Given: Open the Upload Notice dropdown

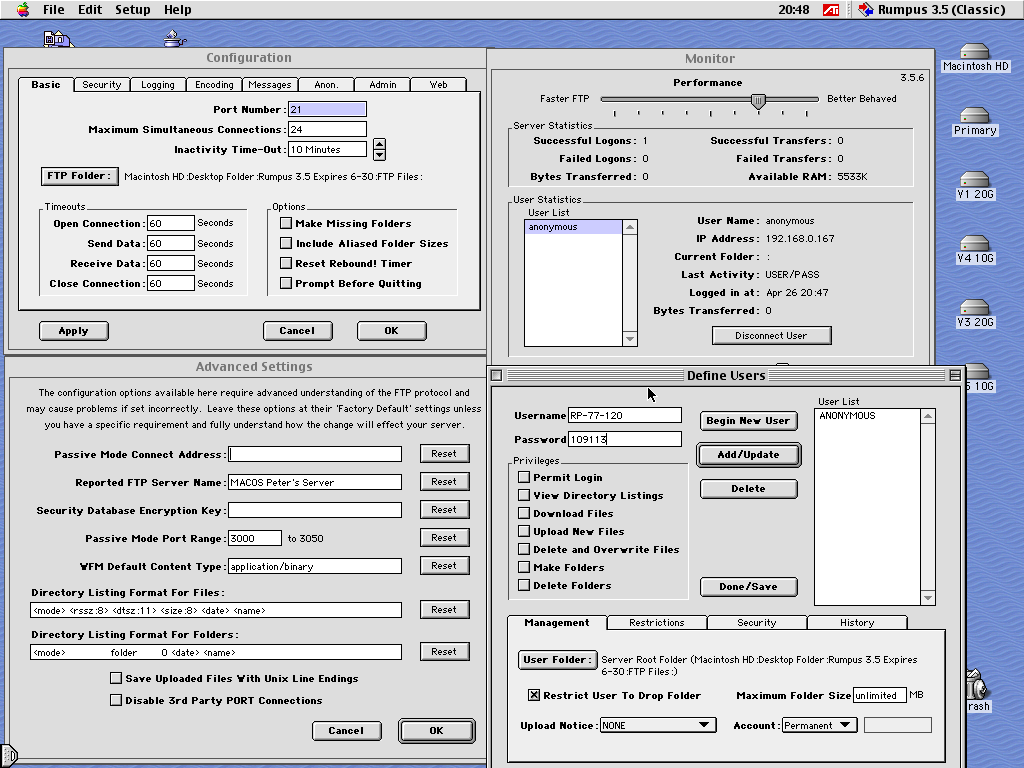Looking at the screenshot, I should (x=658, y=725).
